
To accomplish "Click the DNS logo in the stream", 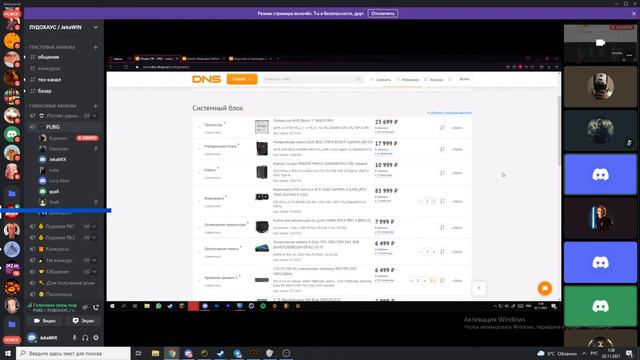I will pyautogui.click(x=207, y=79).
